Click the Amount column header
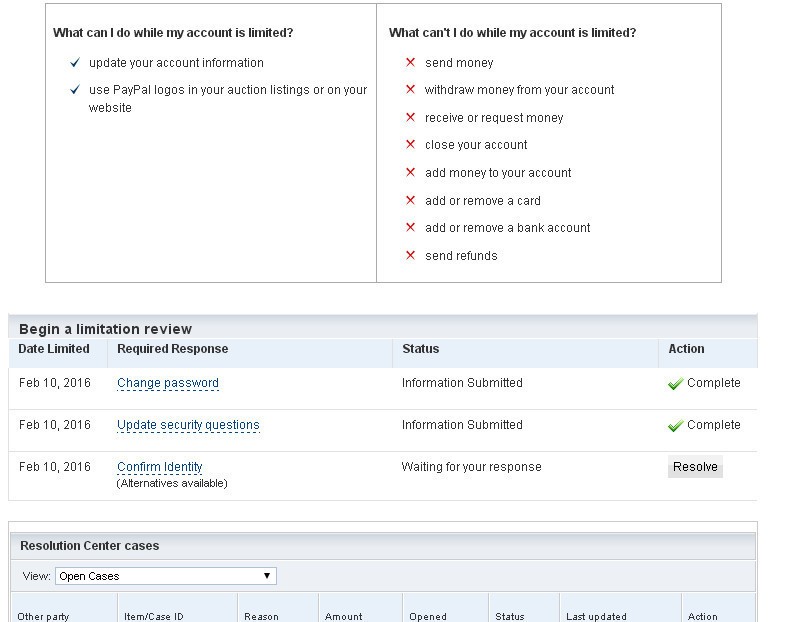806x622 pixels. (x=343, y=616)
